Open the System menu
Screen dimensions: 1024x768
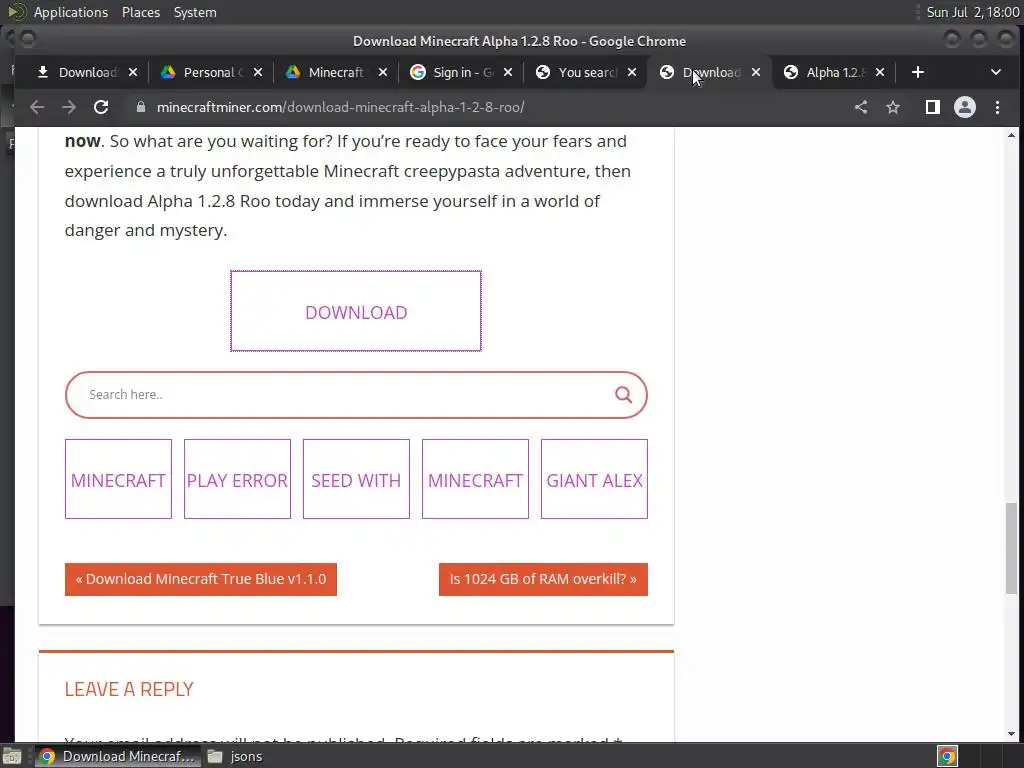point(195,12)
